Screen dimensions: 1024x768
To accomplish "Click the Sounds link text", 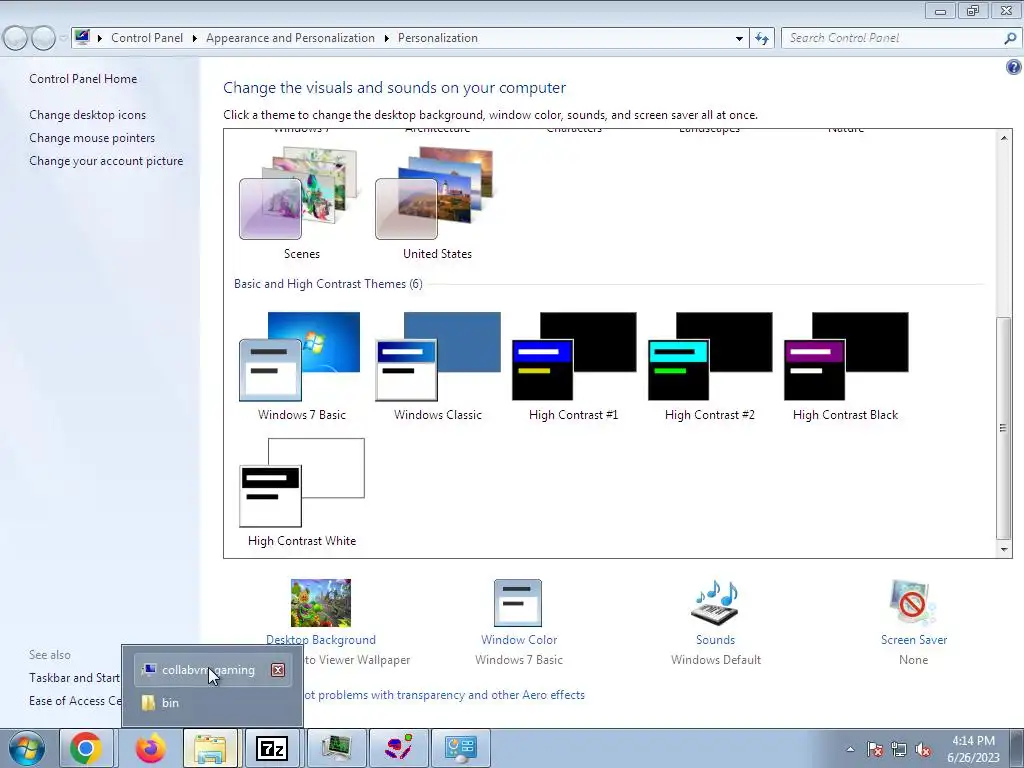I will pos(715,640).
